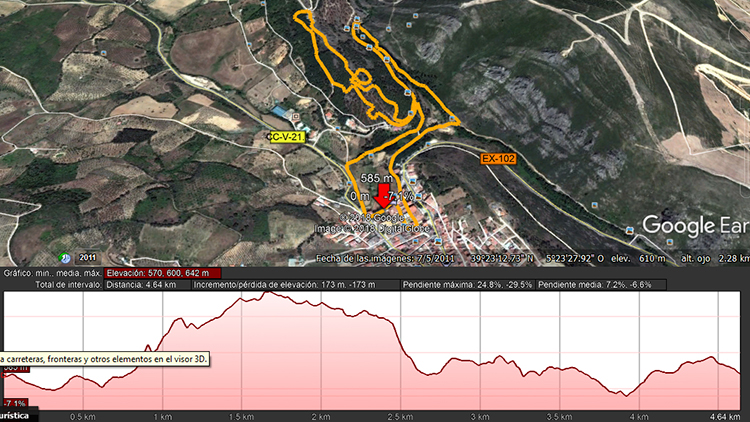Click the Pendiente máxima statistic
Screen dimensions: 750x422
coord(465,285)
